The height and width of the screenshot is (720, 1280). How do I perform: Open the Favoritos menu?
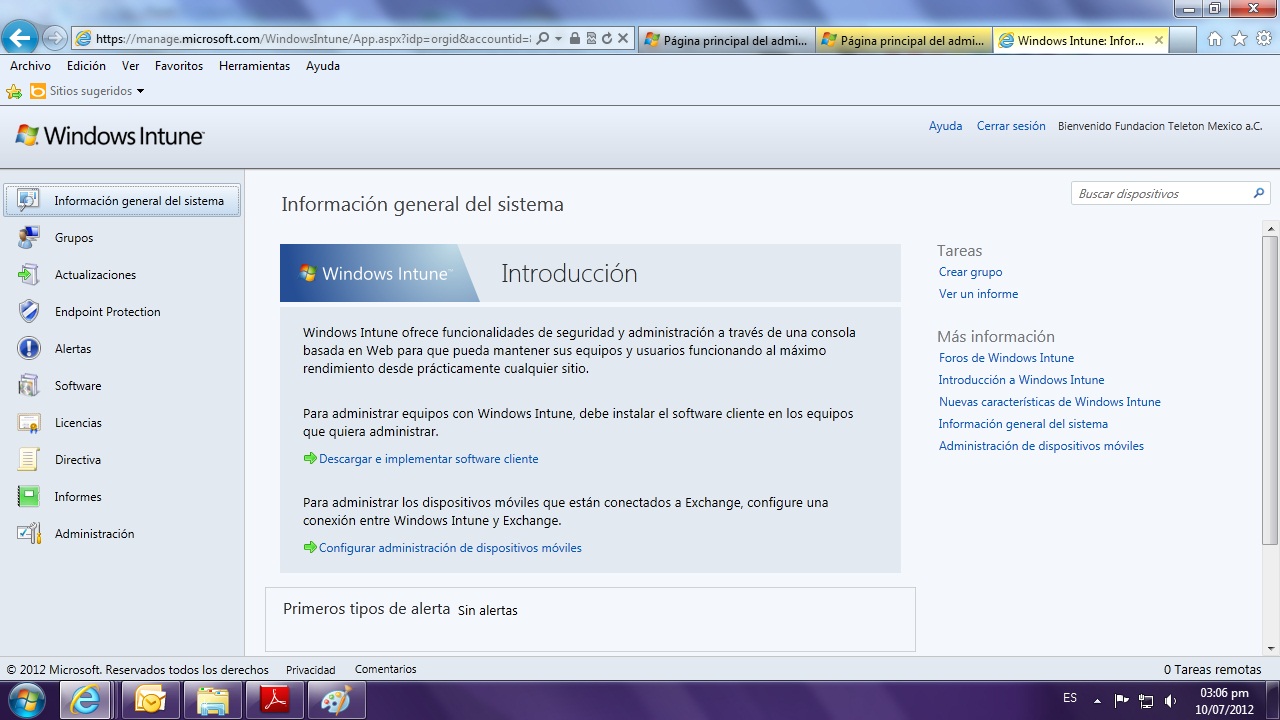179,66
